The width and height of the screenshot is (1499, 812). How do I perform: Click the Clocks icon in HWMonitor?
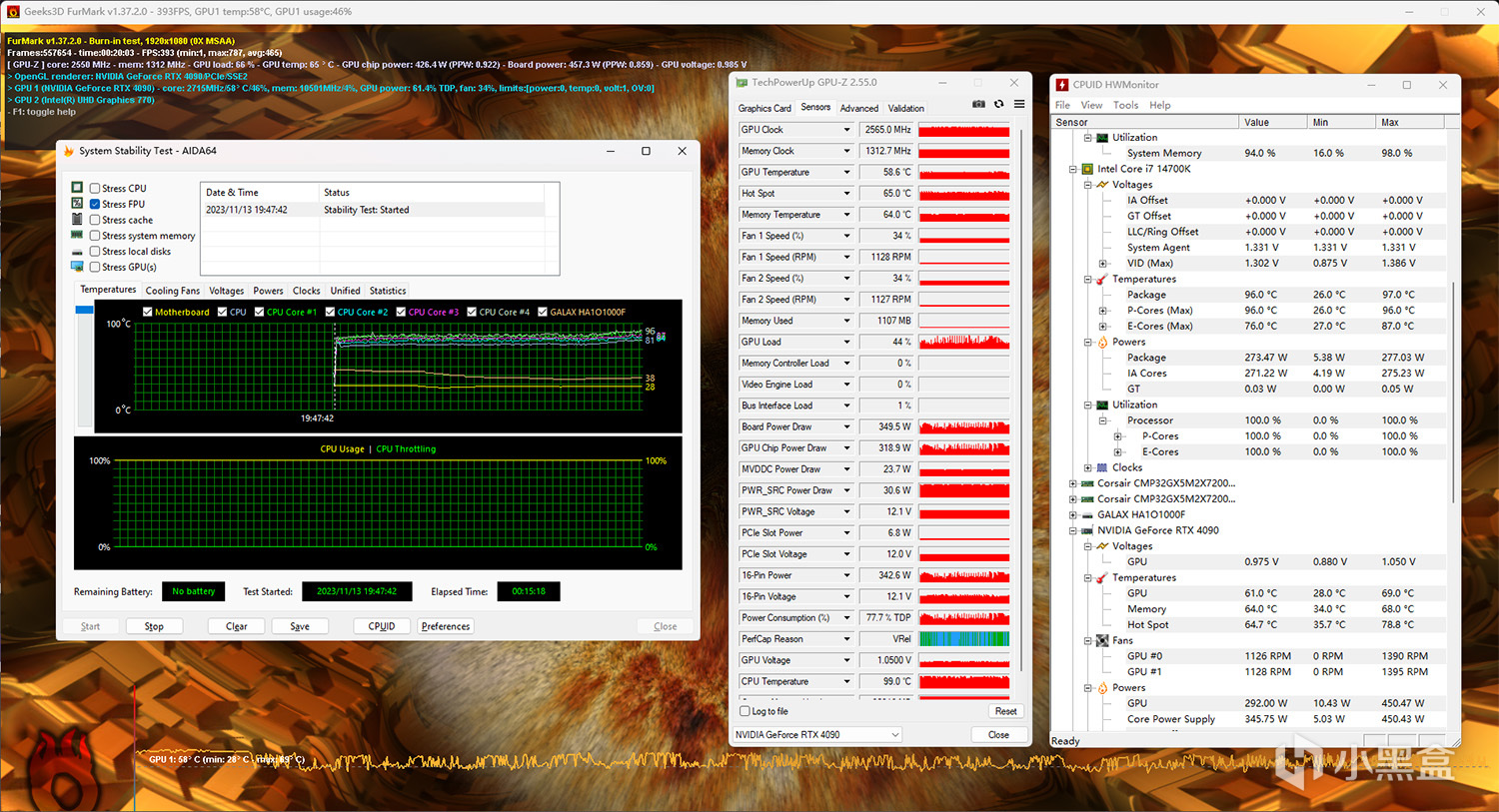pos(1102,467)
